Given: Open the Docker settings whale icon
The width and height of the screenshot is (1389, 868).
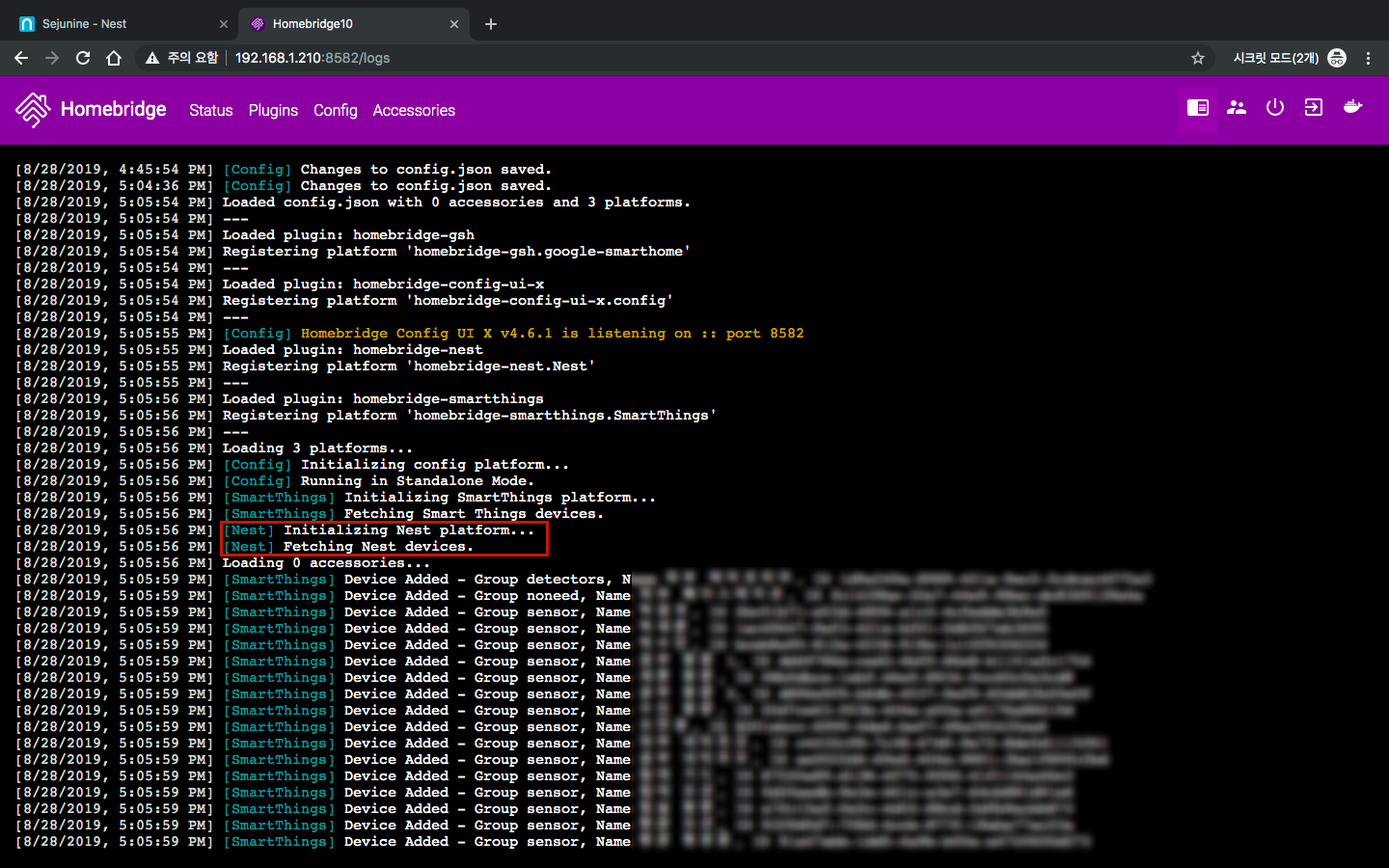Looking at the screenshot, I should [x=1353, y=107].
